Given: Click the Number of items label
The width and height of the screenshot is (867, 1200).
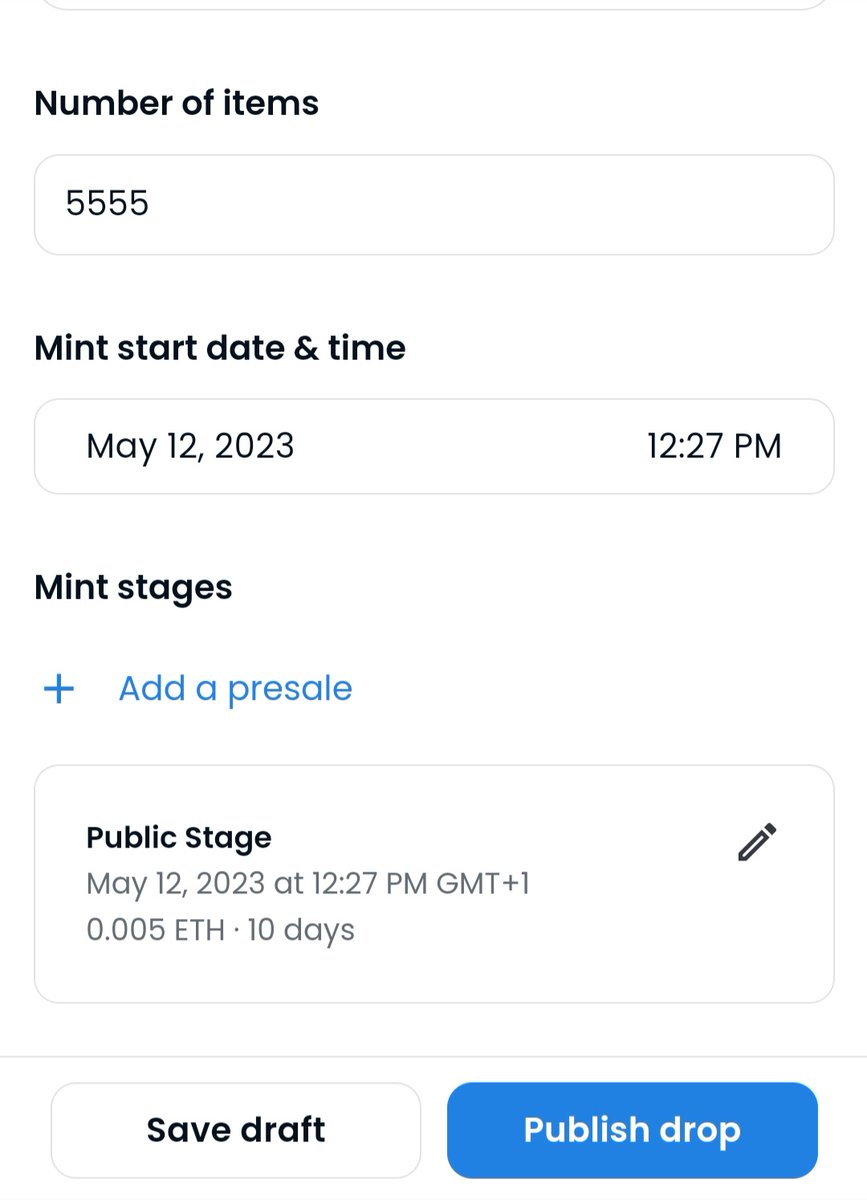Looking at the screenshot, I should coord(177,103).
